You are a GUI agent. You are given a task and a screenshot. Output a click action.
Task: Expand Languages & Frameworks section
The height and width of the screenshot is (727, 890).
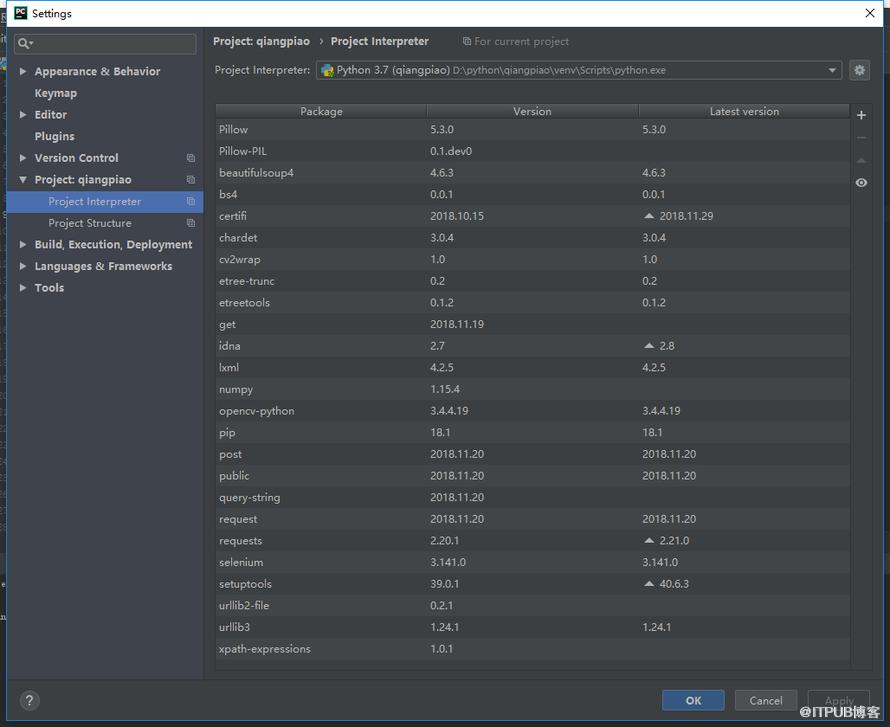point(23,266)
